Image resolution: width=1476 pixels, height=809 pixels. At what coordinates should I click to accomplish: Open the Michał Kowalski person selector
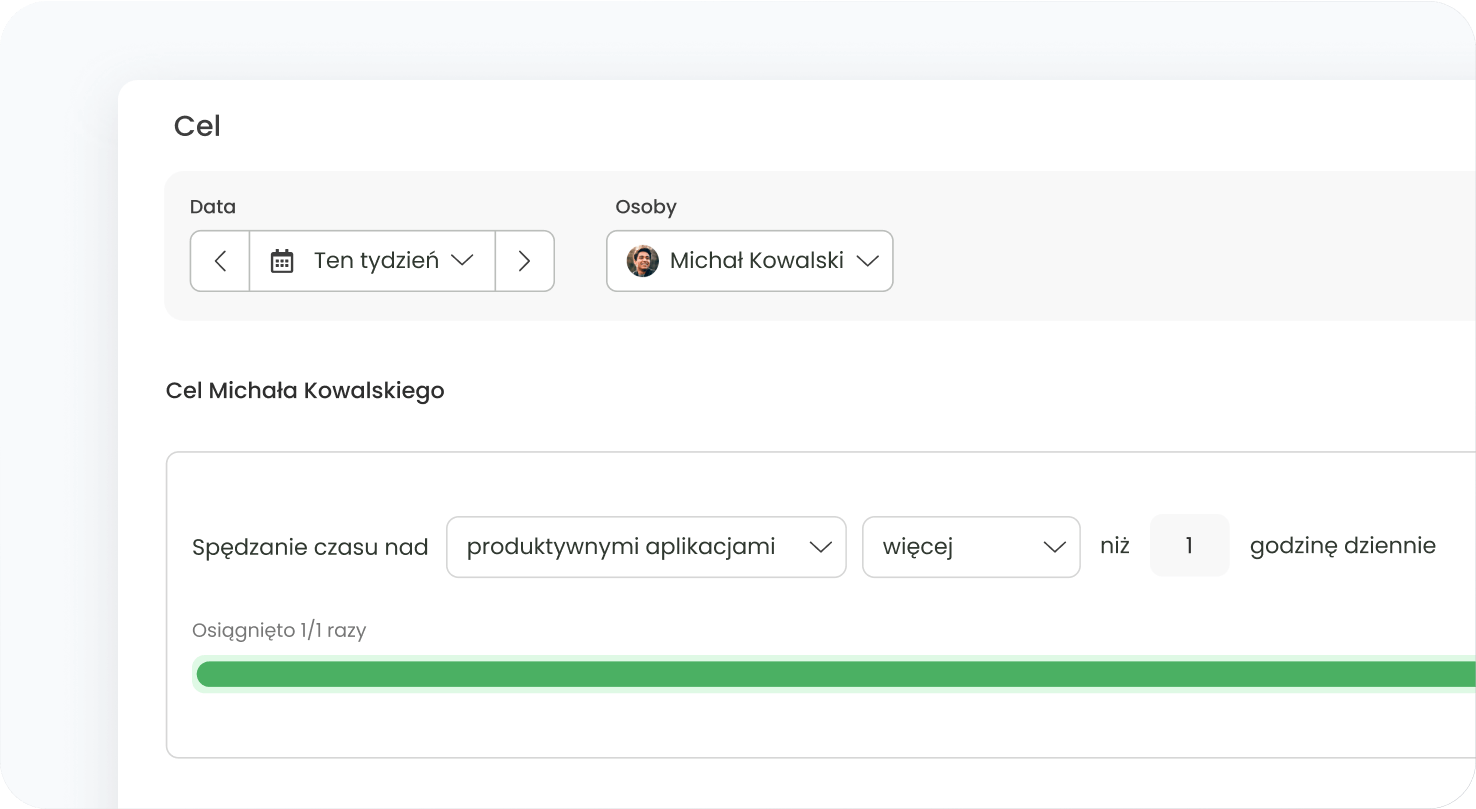tap(755, 261)
